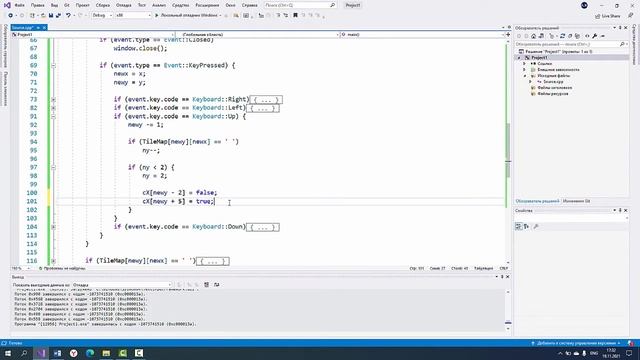Click the Home icon in Solution Explorer
The width and height of the screenshot is (640, 360).
click(533, 36)
